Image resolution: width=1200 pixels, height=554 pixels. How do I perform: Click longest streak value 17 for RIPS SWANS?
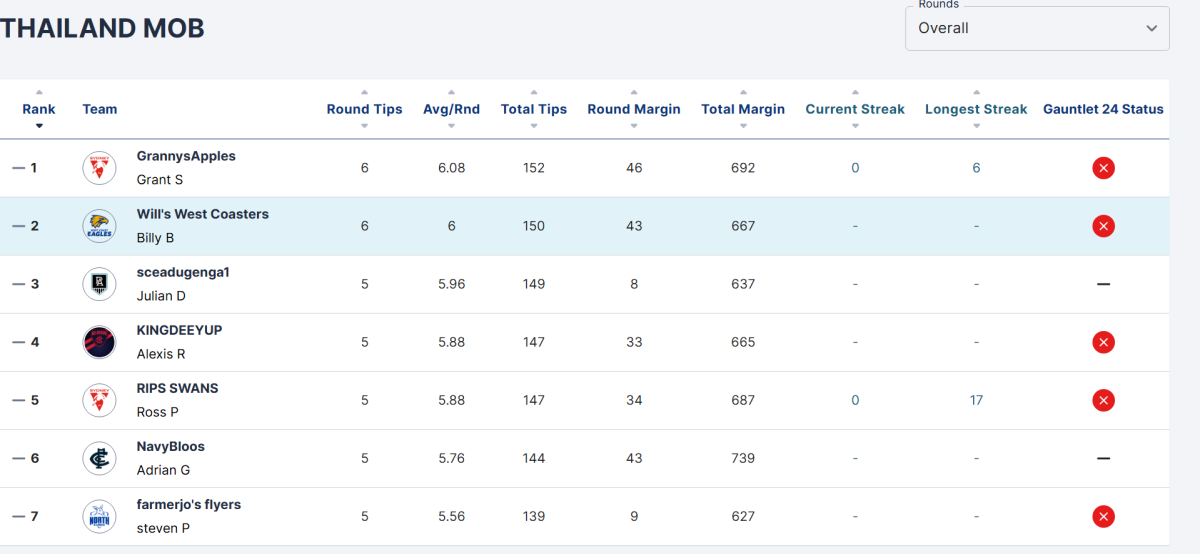[976, 400]
